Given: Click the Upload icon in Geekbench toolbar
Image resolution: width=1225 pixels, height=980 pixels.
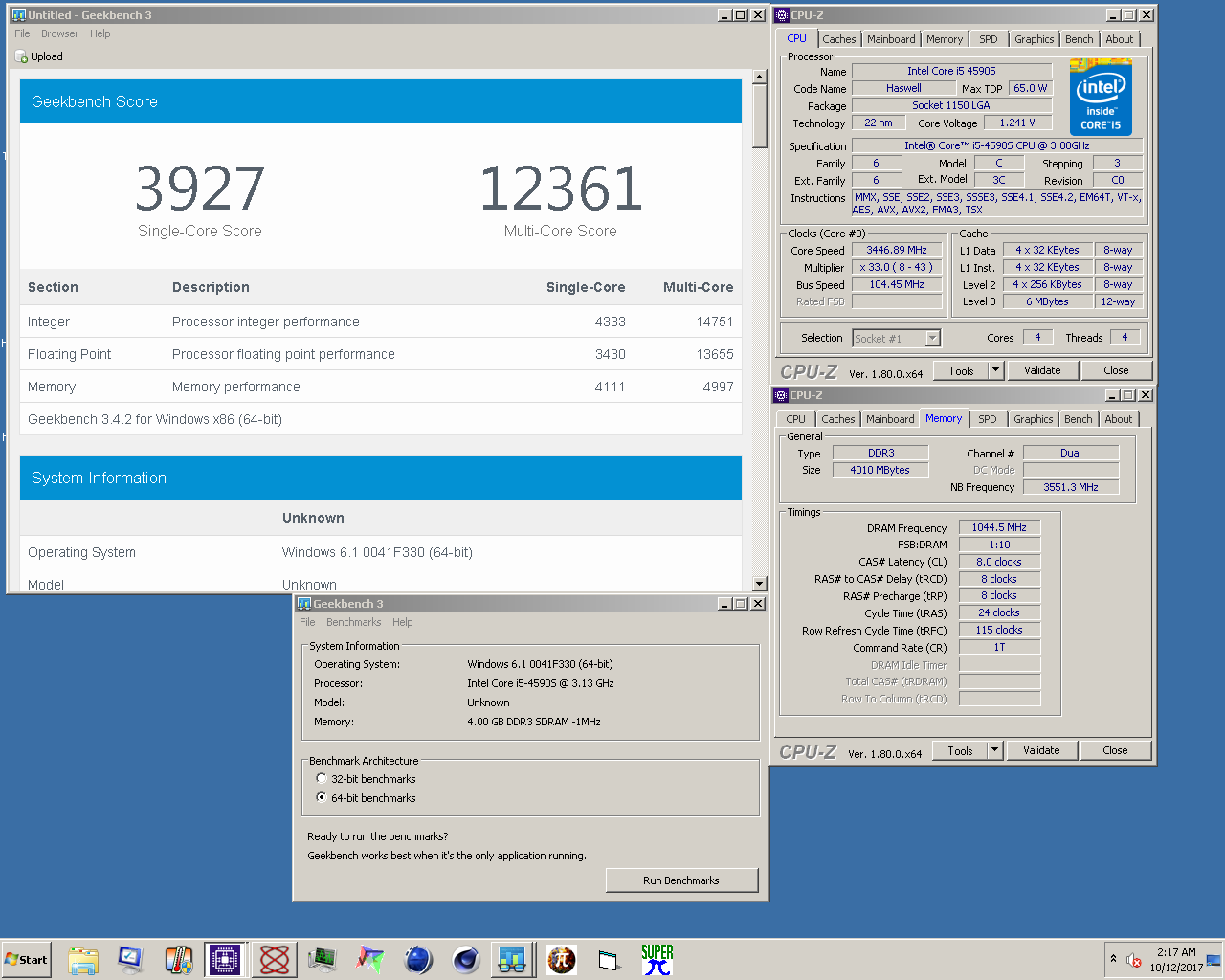Looking at the screenshot, I should coord(21,56).
